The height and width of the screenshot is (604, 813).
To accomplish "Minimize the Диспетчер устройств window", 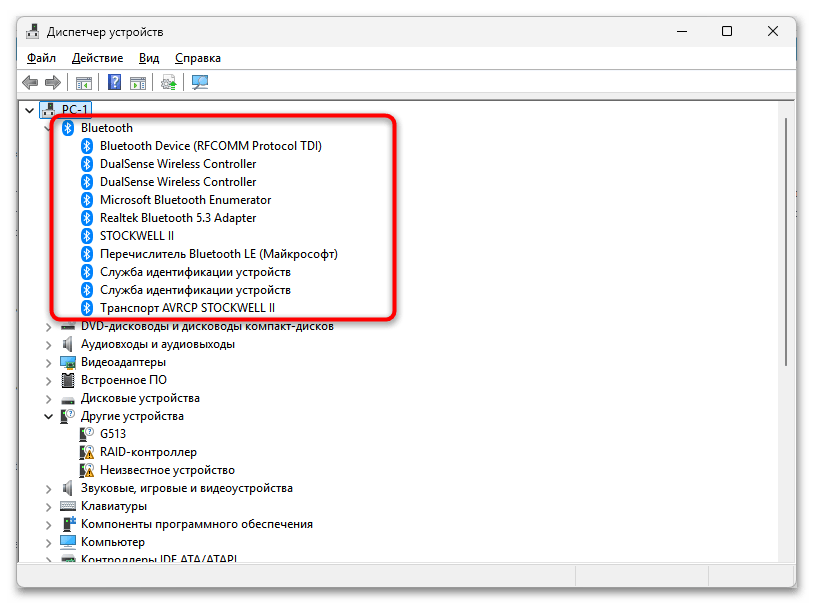I will tap(682, 32).
